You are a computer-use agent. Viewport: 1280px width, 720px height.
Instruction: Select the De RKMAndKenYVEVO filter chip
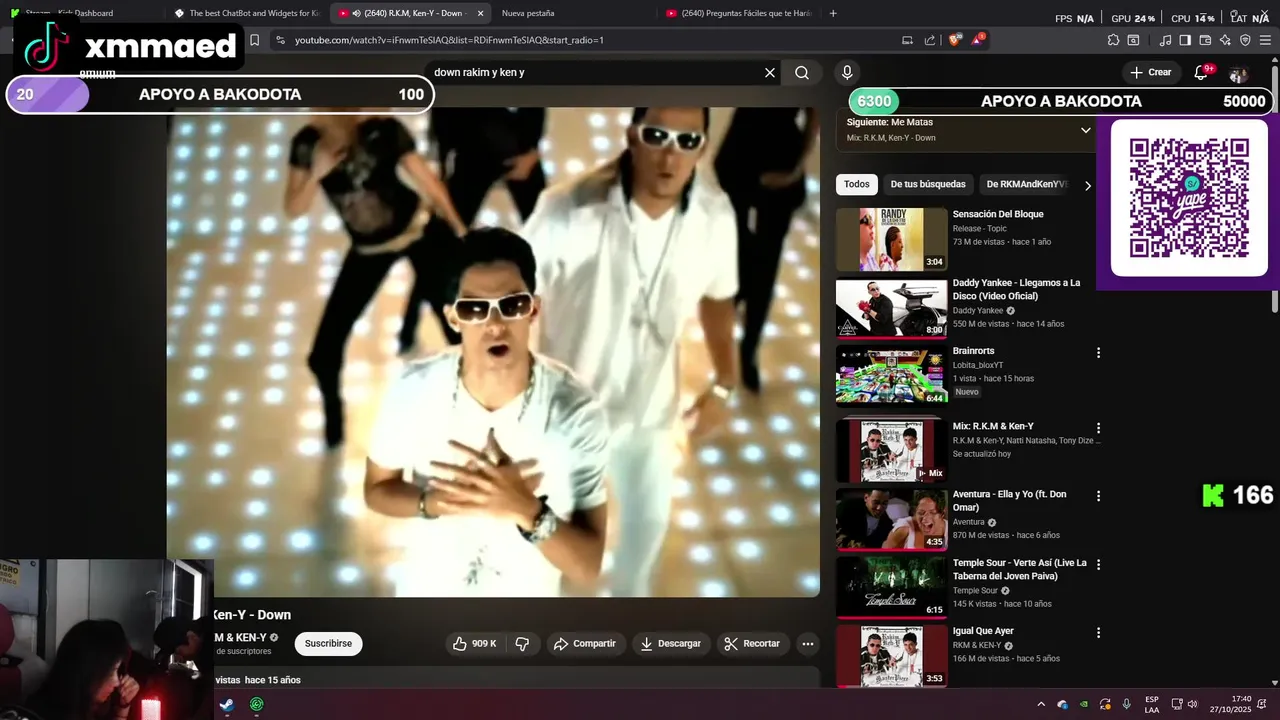pos(1026,184)
